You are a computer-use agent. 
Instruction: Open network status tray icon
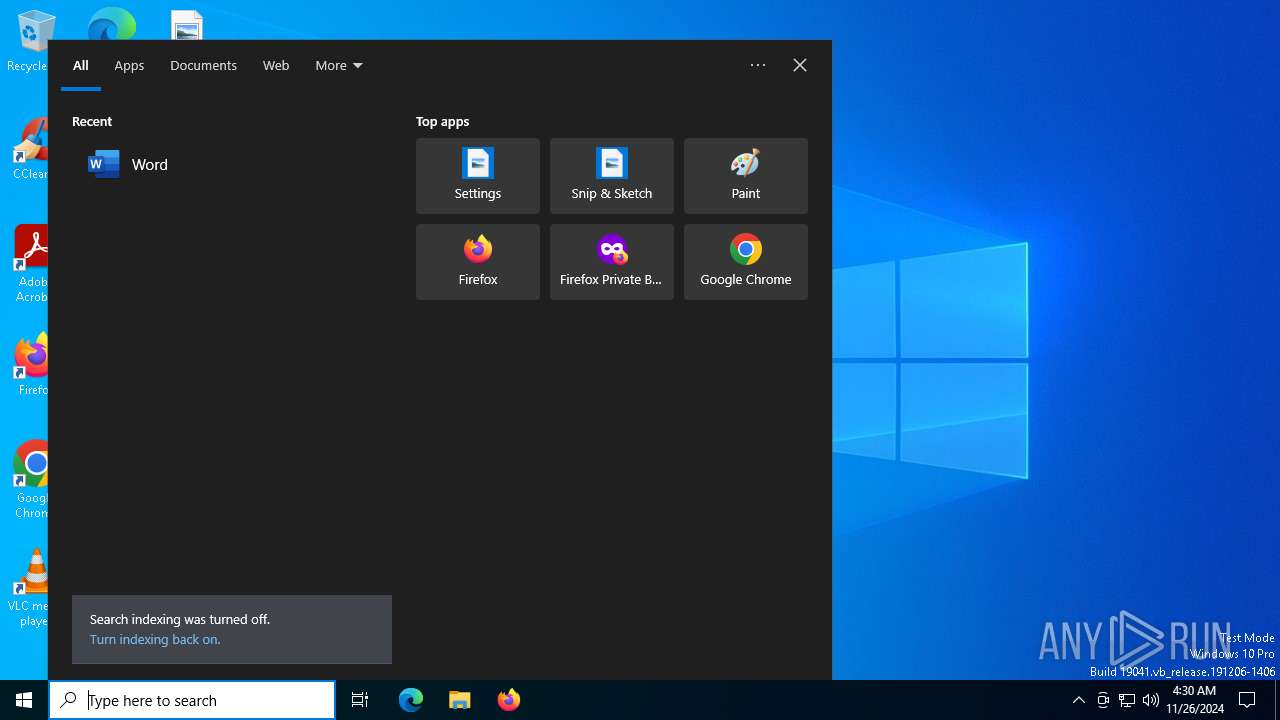pyautogui.click(x=1127, y=700)
